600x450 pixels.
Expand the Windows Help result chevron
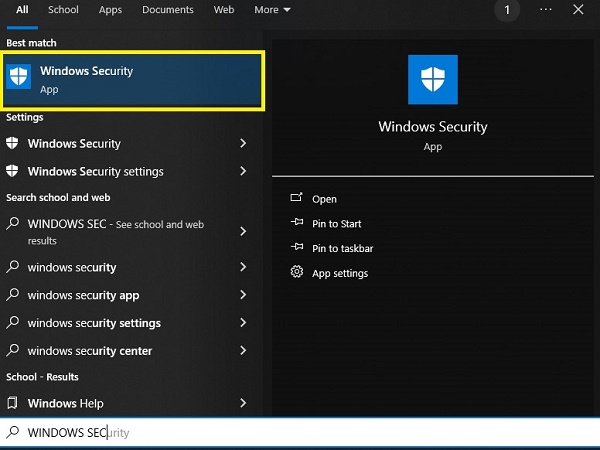[243, 403]
